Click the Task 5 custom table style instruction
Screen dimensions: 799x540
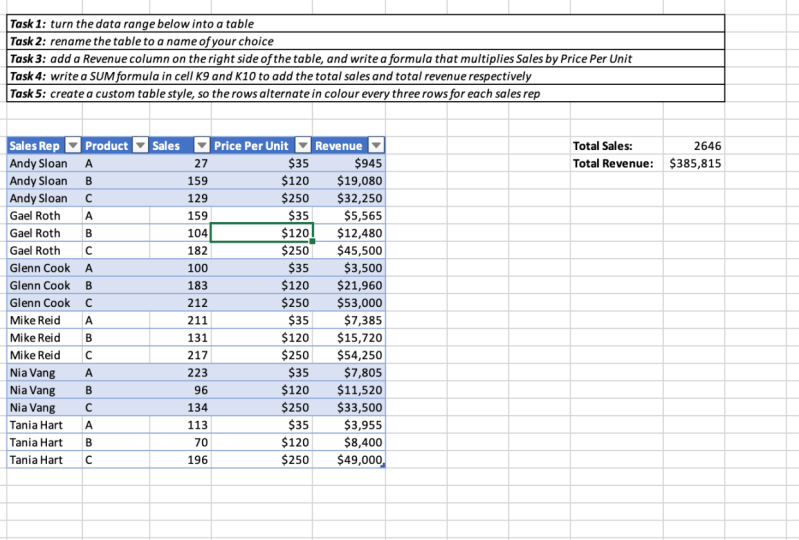[x=365, y=93]
